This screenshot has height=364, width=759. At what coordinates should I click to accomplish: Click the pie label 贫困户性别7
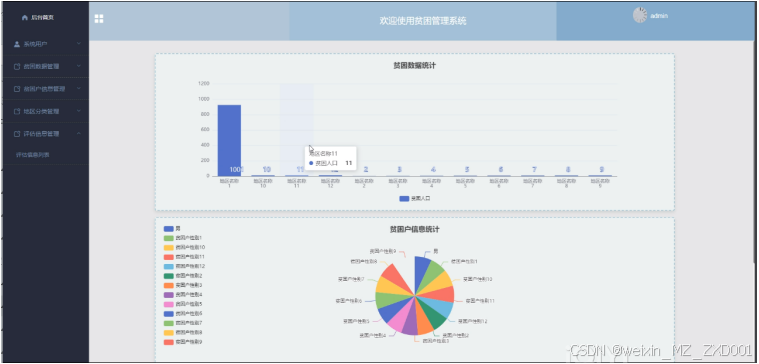pos(351,279)
